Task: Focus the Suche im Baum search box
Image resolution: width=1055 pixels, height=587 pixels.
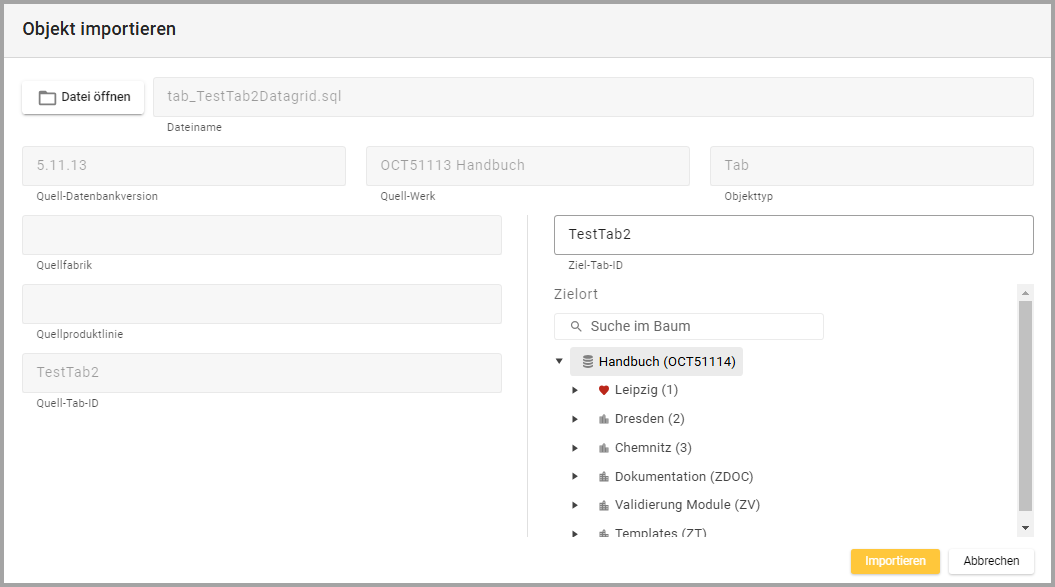Action: (700, 327)
